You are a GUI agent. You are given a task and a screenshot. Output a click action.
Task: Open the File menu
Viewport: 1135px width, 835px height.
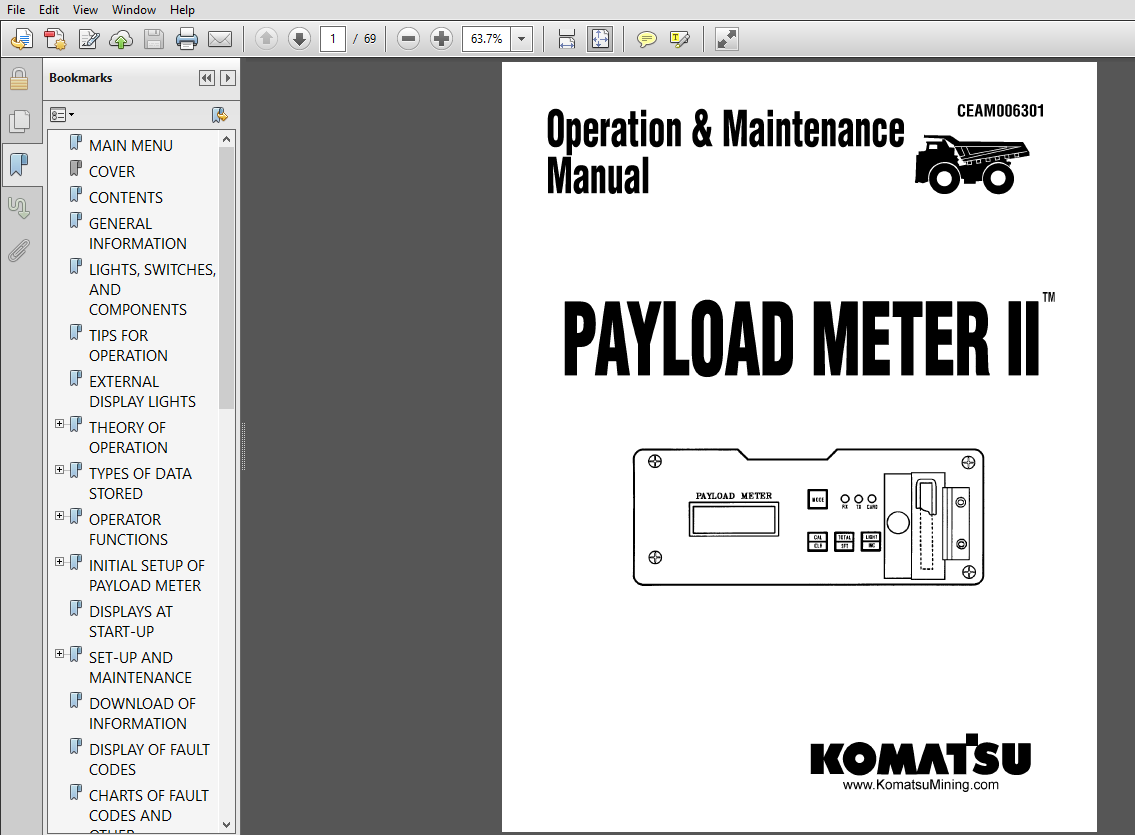[x=16, y=9]
